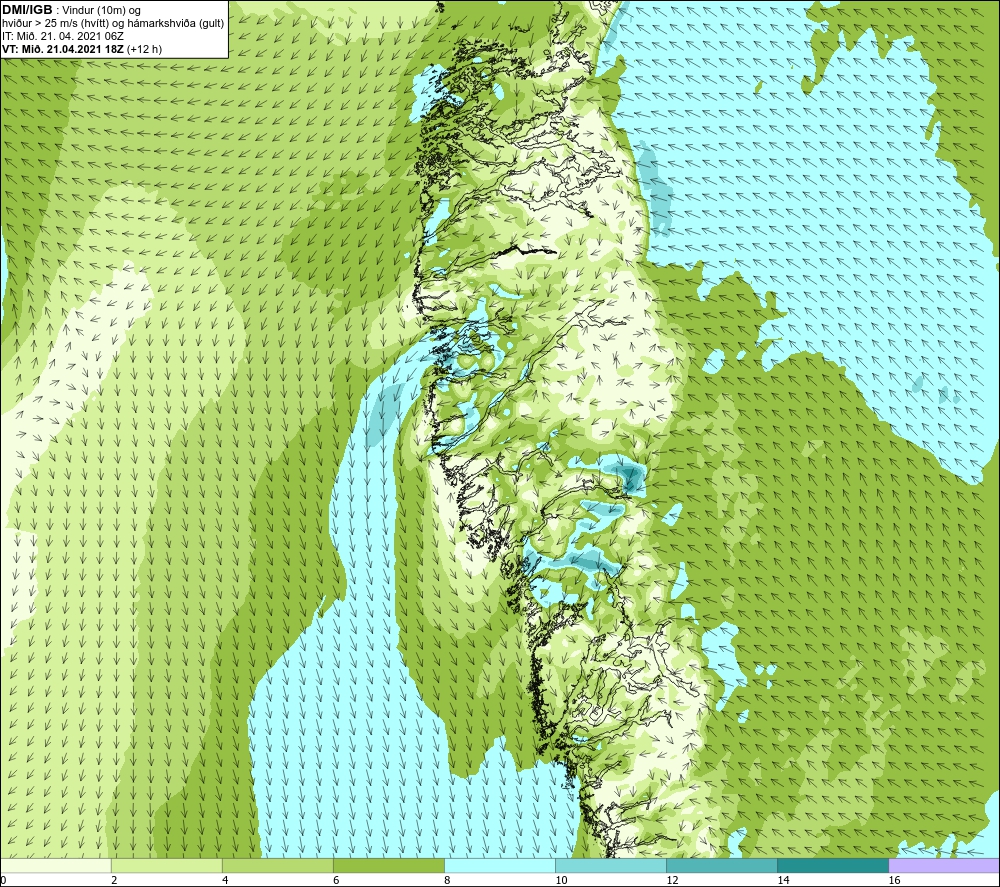1000x887 pixels.
Task: Click the 6–8 m/s olive green legend swatch
Action: click(x=388, y=866)
